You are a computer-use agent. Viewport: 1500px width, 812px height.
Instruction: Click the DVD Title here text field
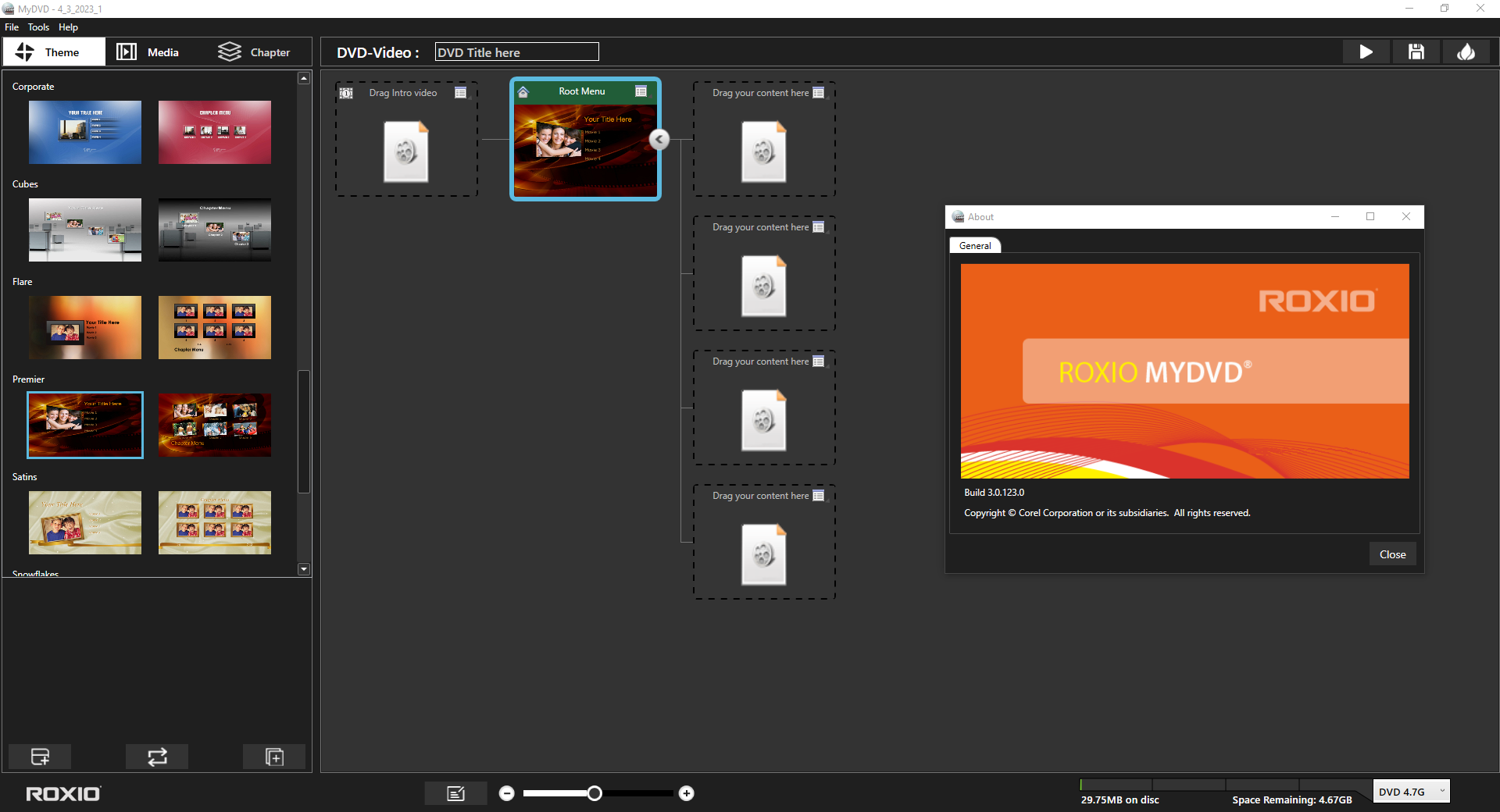tap(517, 52)
